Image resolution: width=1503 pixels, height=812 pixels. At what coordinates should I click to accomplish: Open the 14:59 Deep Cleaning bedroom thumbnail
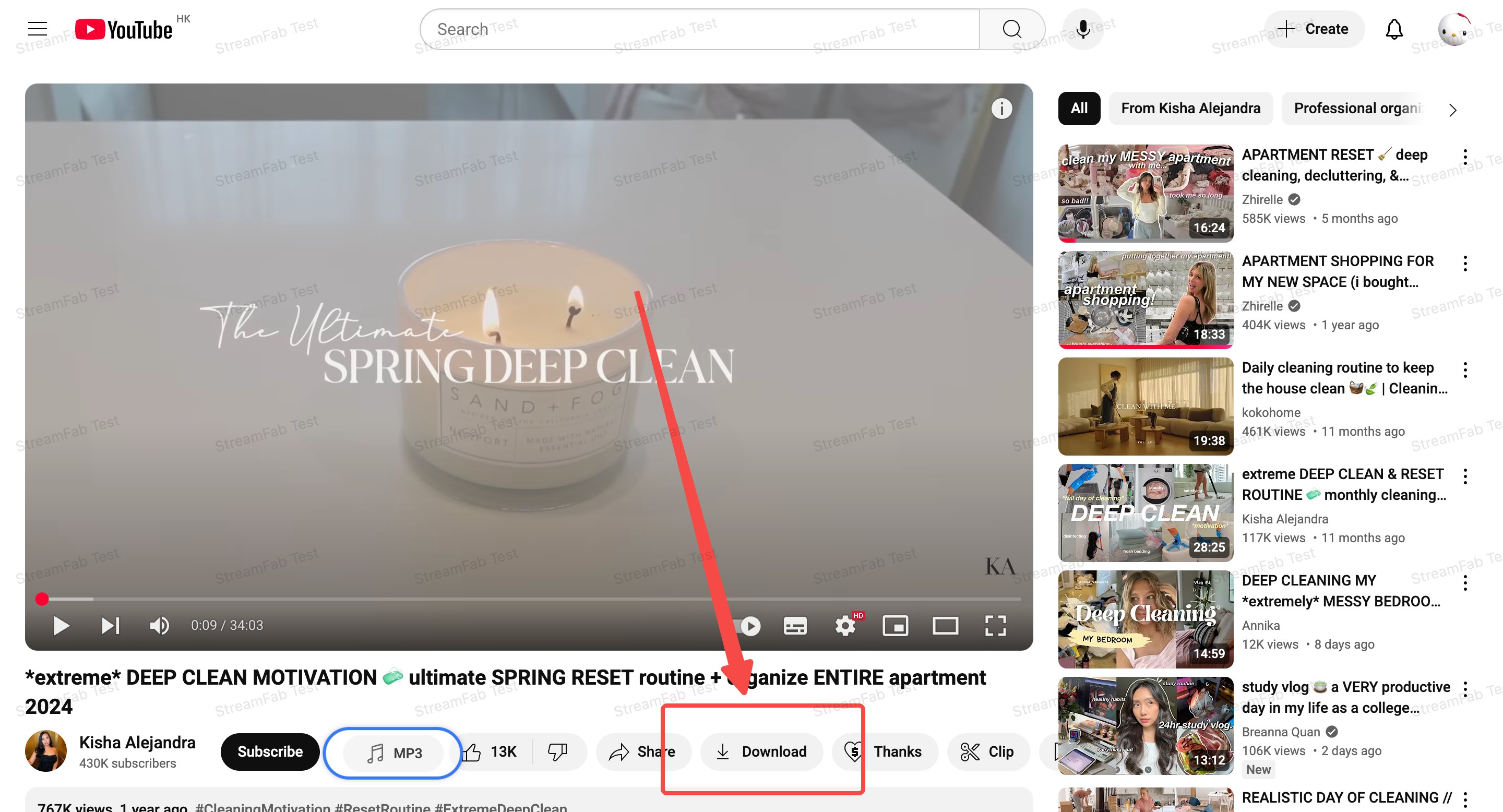[x=1146, y=619]
